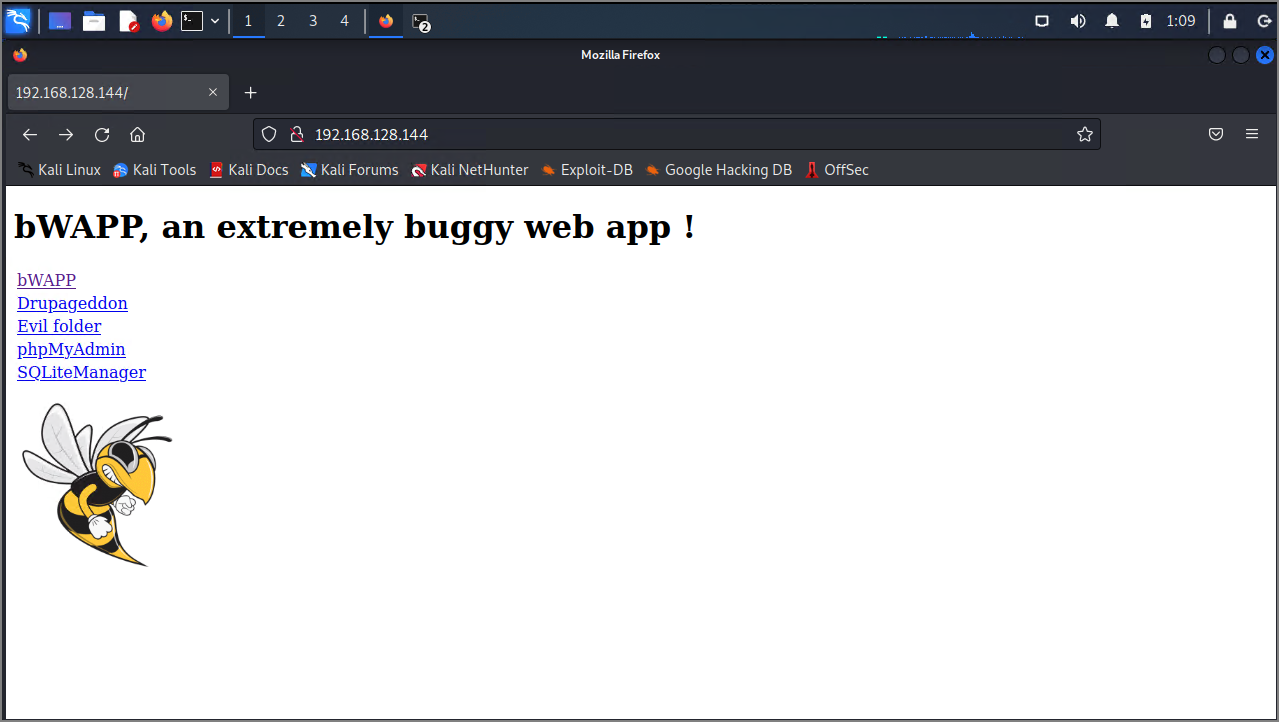The image size is (1279, 722).
Task: Reload the current page
Action: coord(102,134)
